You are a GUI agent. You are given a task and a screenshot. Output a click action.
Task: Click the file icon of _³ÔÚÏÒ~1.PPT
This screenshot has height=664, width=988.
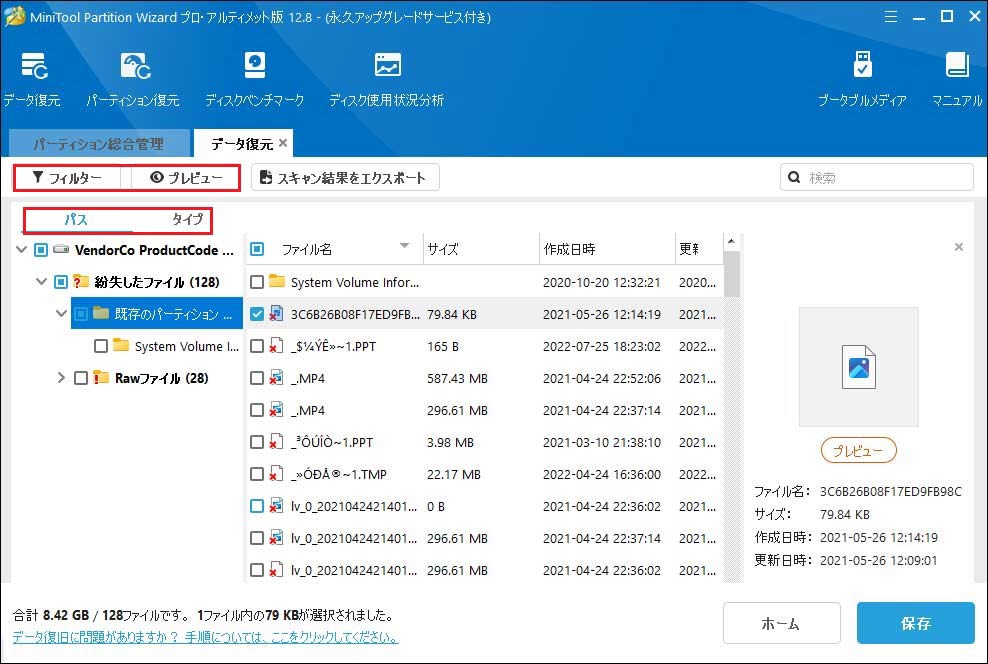pyautogui.click(x=276, y=442)
